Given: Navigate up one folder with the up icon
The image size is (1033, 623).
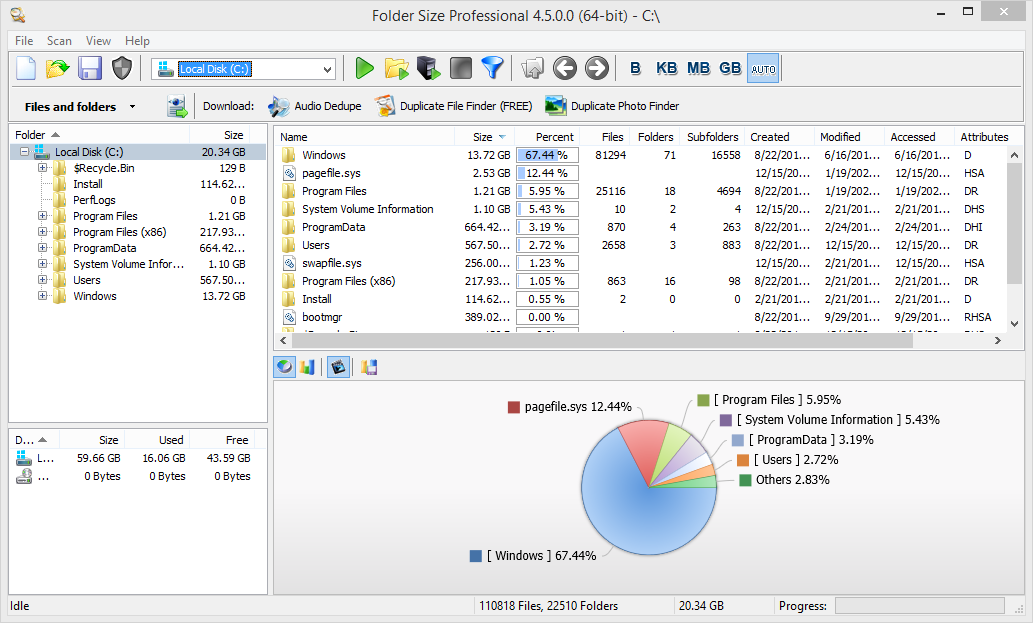Looking at the screenshot, I should (532, 68).
